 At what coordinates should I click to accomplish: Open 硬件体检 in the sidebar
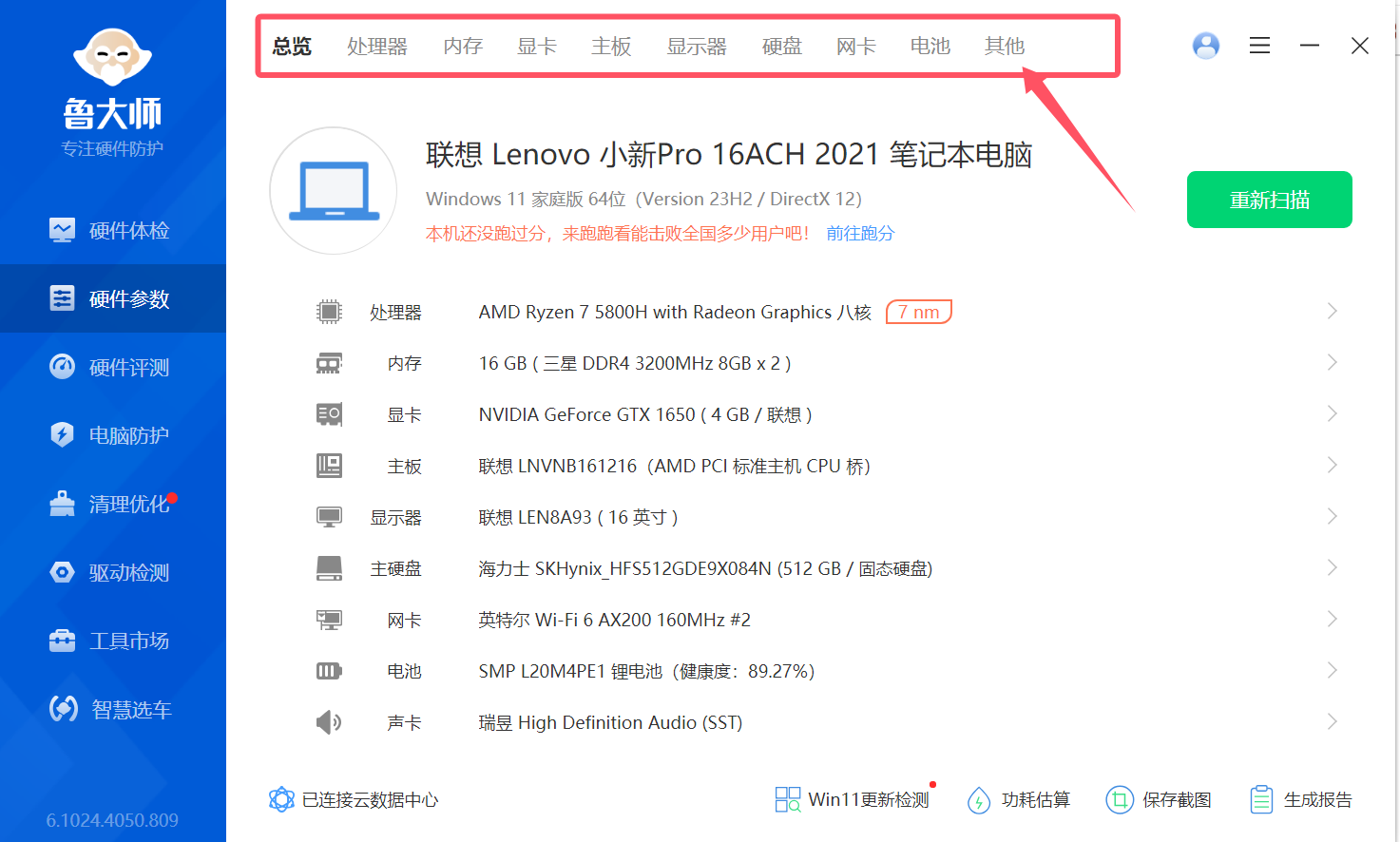pos(113,230)
